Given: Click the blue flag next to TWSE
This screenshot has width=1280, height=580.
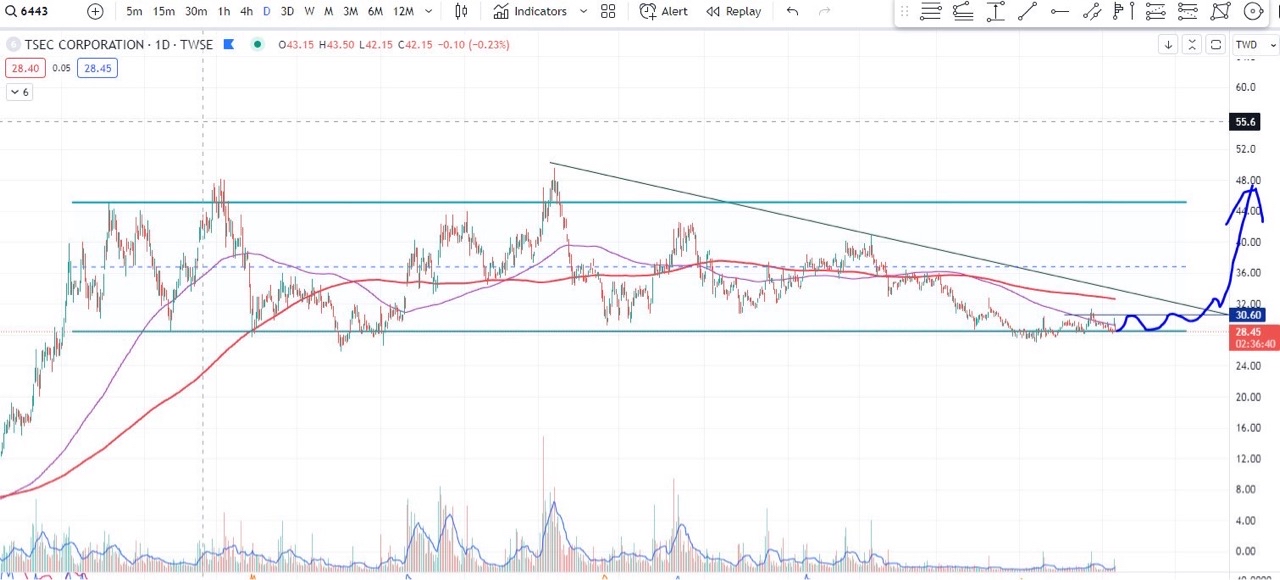Looking at the screenshot, I should [x=229, y=45].
